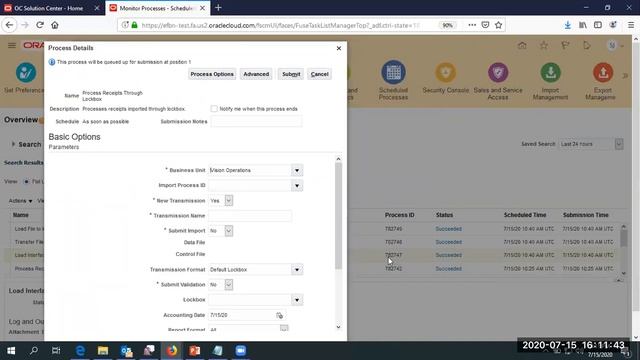Screen dimensions: 640x360
Task: Open the Submit Import dropdown
Action: pos(229,231)
